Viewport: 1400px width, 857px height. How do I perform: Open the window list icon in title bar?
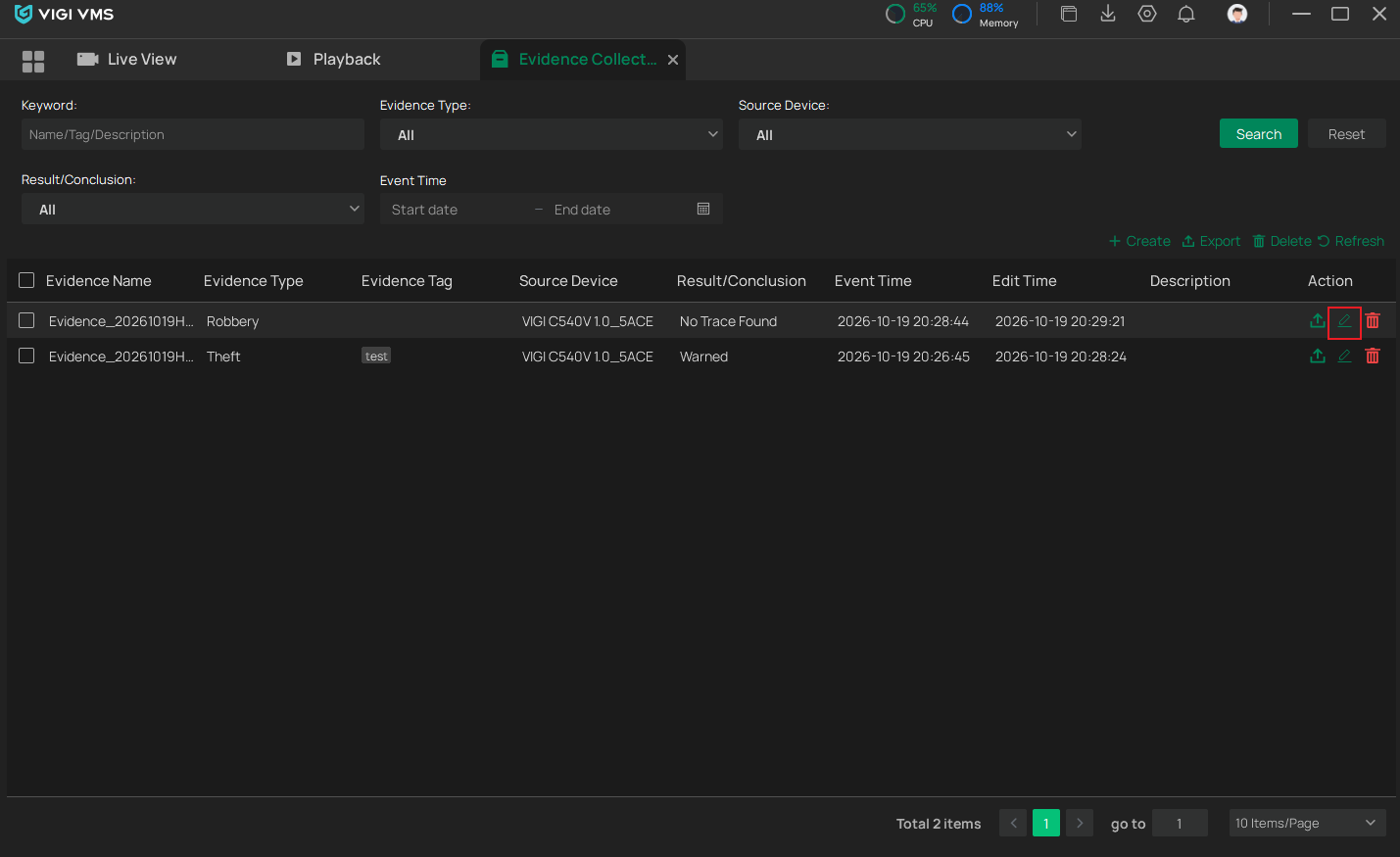click(1069, 14)
